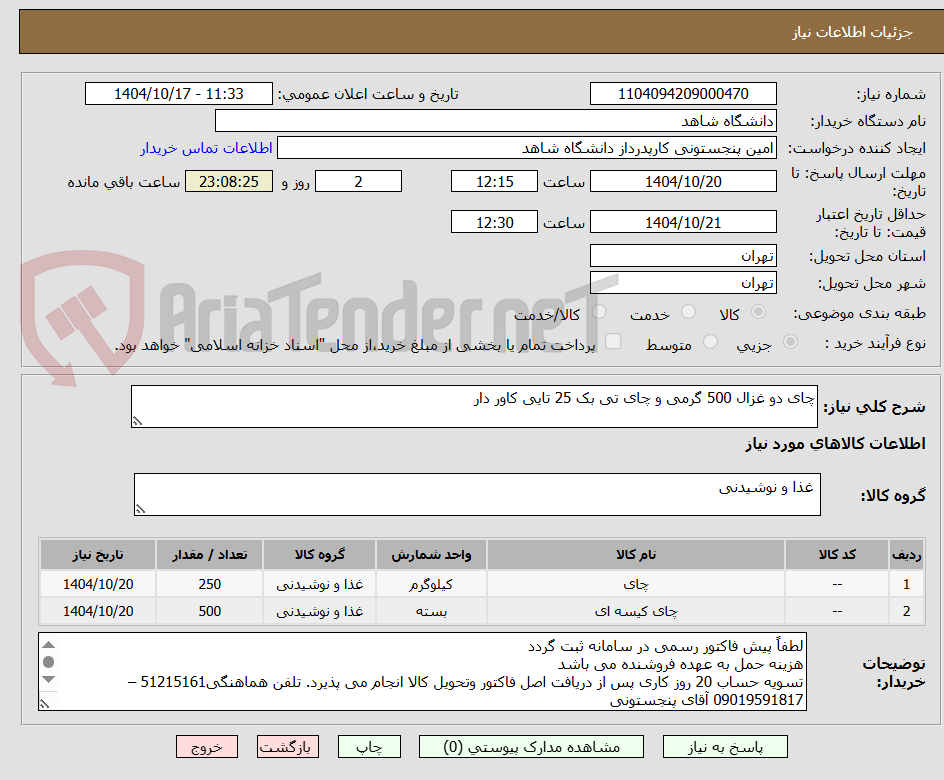Click date cell in row 1
Image resolution: width=944 pixels, height=780 pixels.
pos(98,584)
